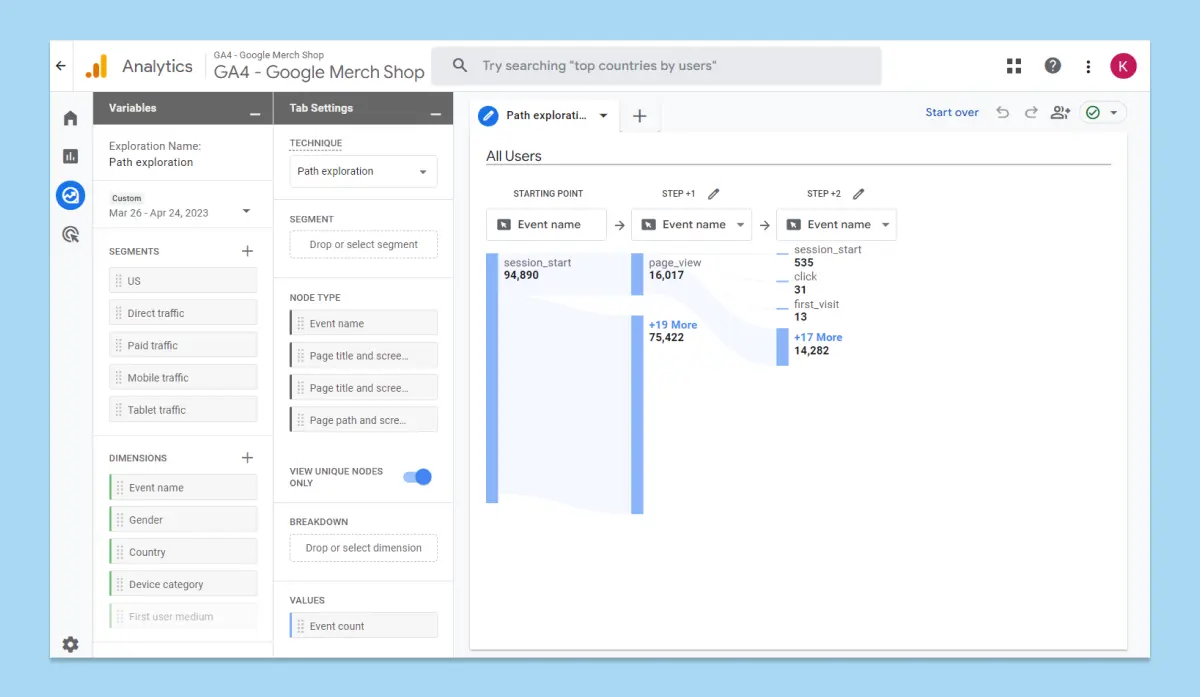
Task: Expand +17 More nodes in step 2
Action: click(x=818, y=338)
